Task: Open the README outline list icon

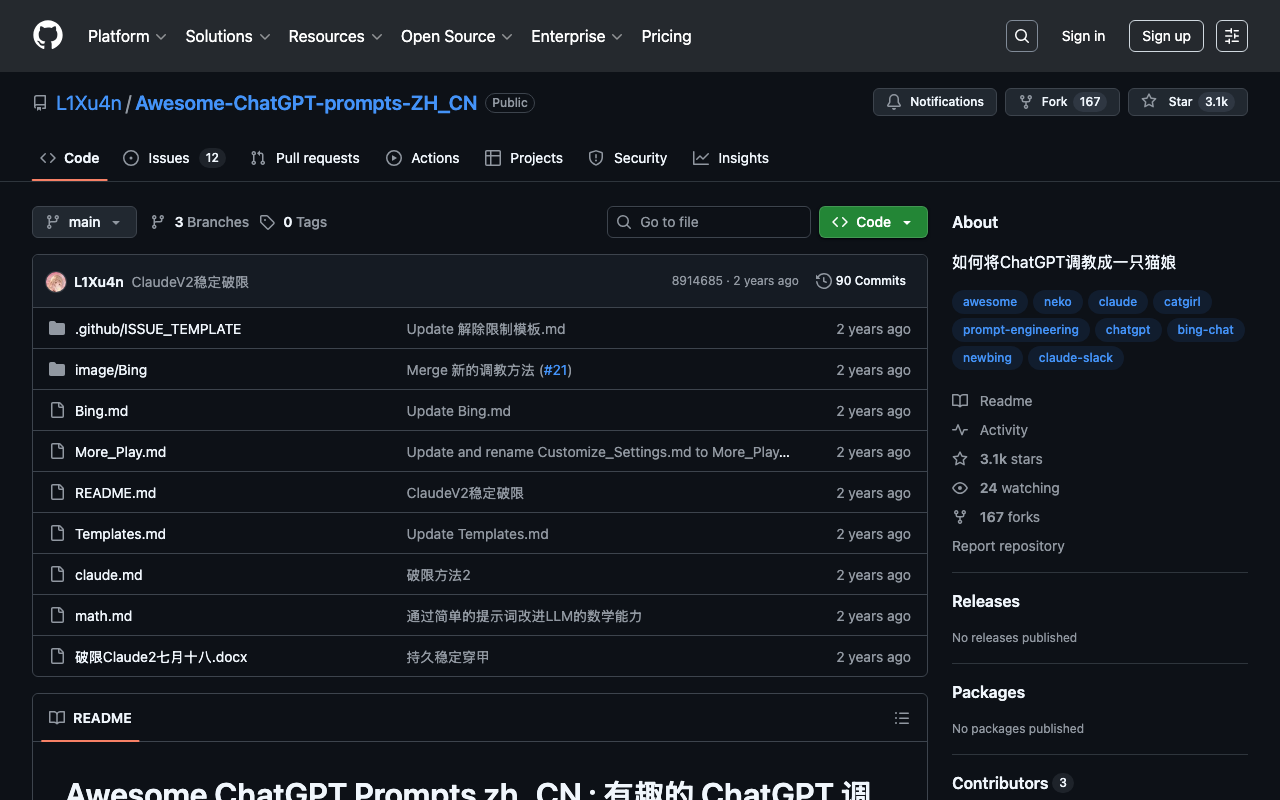Action: [901, 718]
